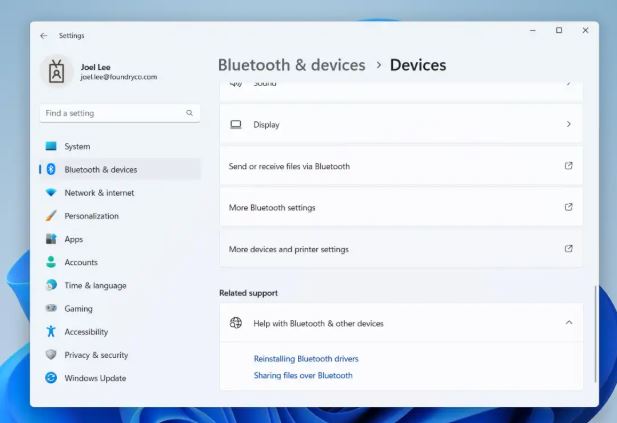Screen dimensions: 617x423
Task: Click the Joel Lee profile avatar
Action: point(56,71)
